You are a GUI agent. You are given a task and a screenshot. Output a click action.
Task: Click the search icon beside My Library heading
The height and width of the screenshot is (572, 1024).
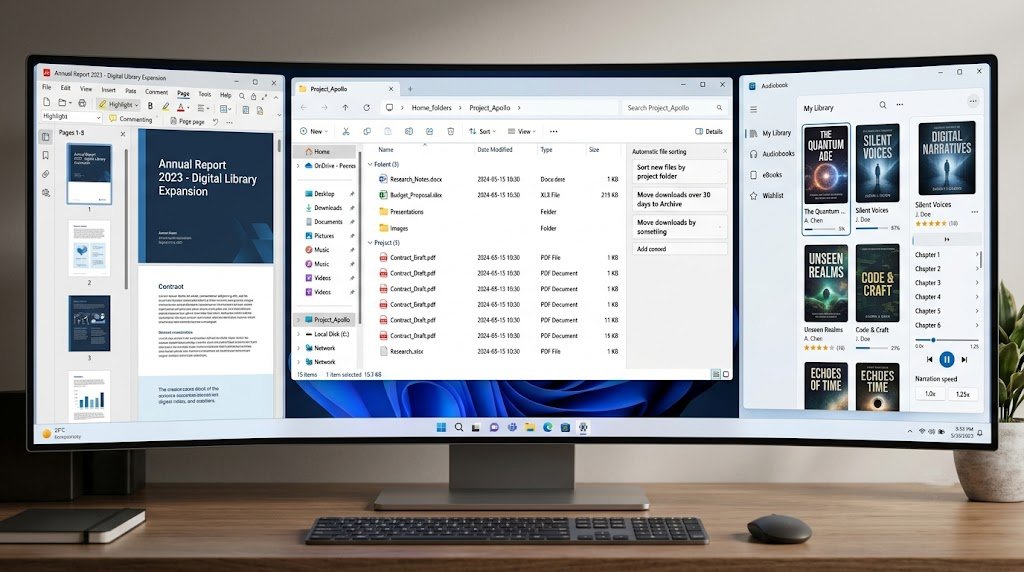coord(883,104)
